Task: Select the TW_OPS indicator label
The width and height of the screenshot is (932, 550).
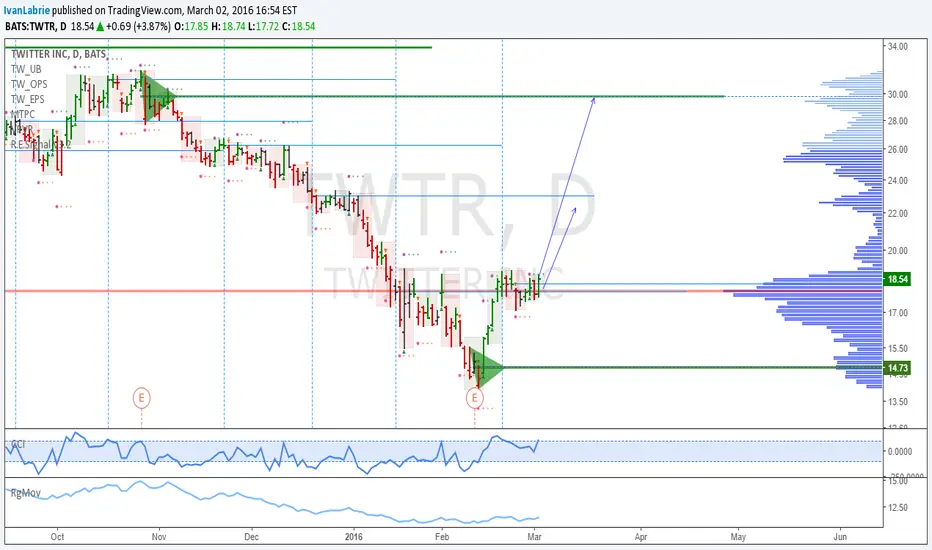Action: (29, 84)
